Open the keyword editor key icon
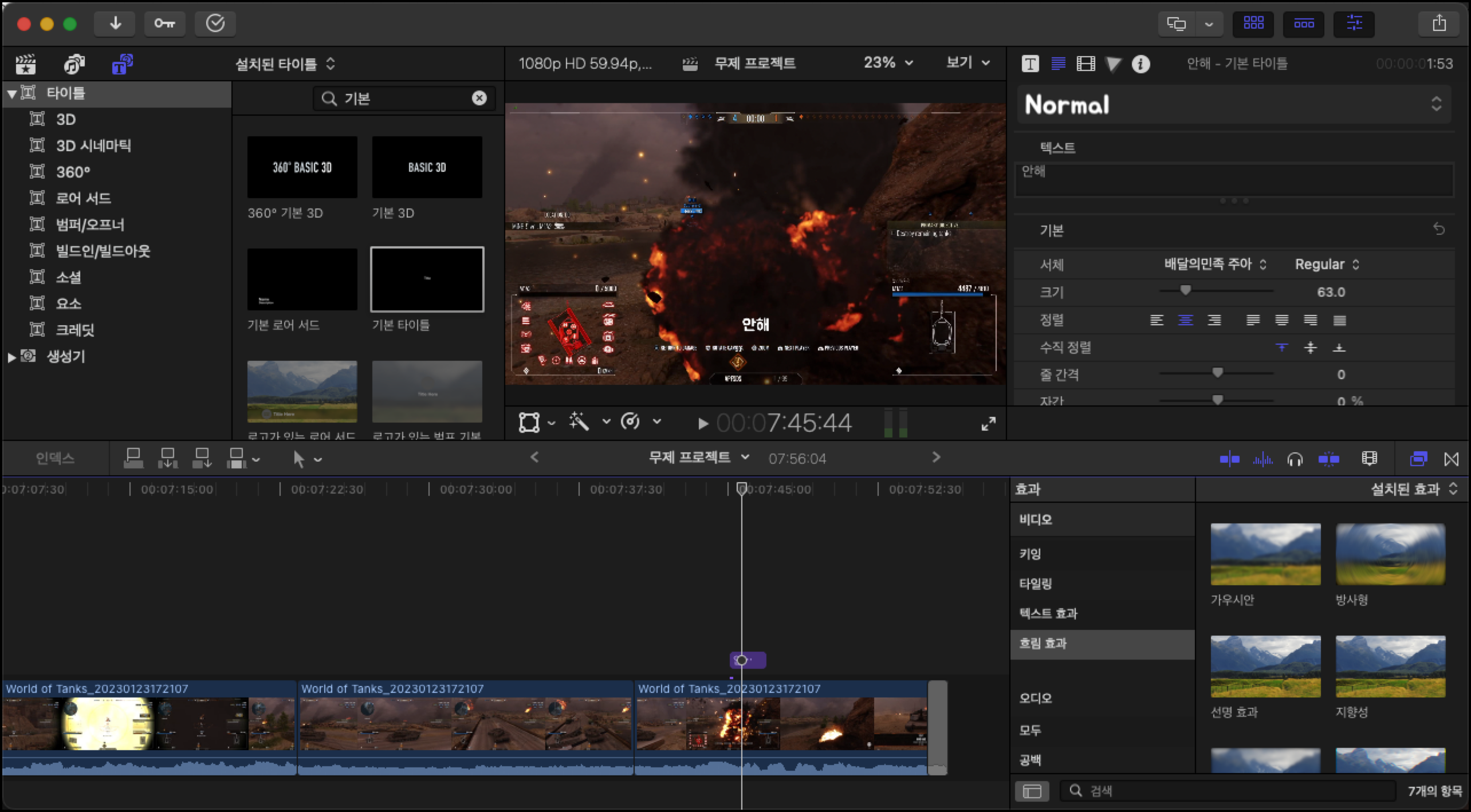Image resolution: width=1471 pixels, height=812 pixels. (164, 23)
